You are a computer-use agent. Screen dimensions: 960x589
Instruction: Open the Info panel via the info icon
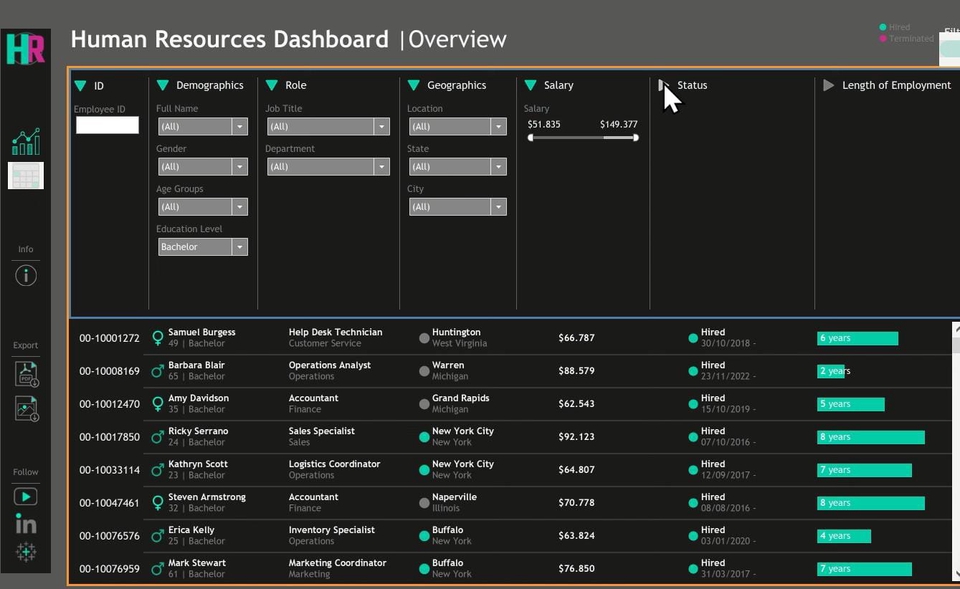[25, 275]
